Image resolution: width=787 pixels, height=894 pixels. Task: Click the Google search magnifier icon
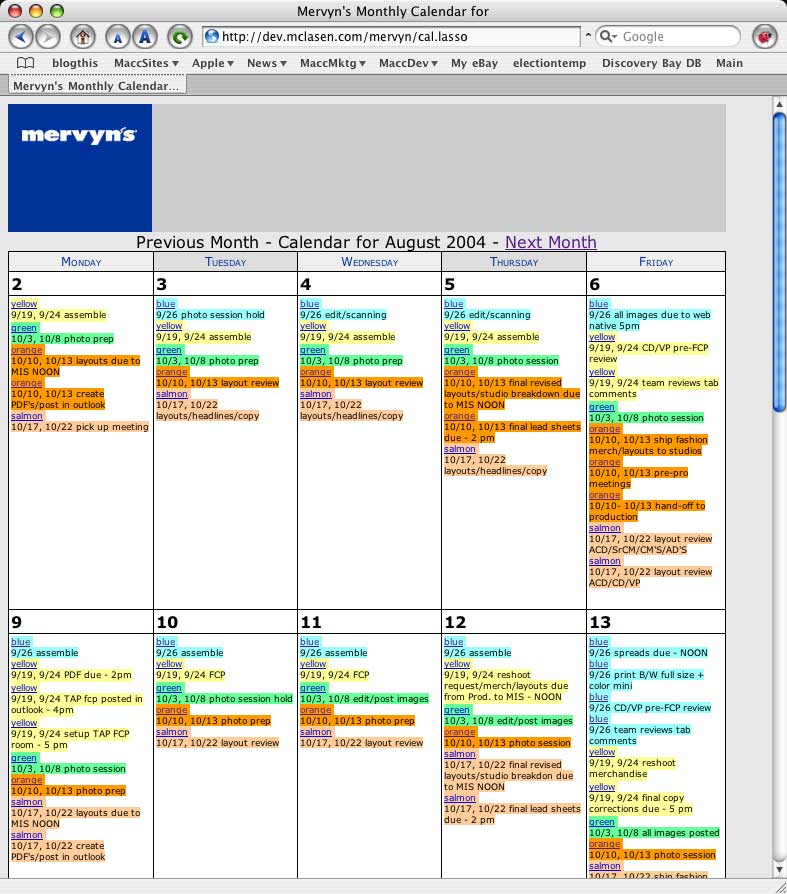[x=608, y=36]
